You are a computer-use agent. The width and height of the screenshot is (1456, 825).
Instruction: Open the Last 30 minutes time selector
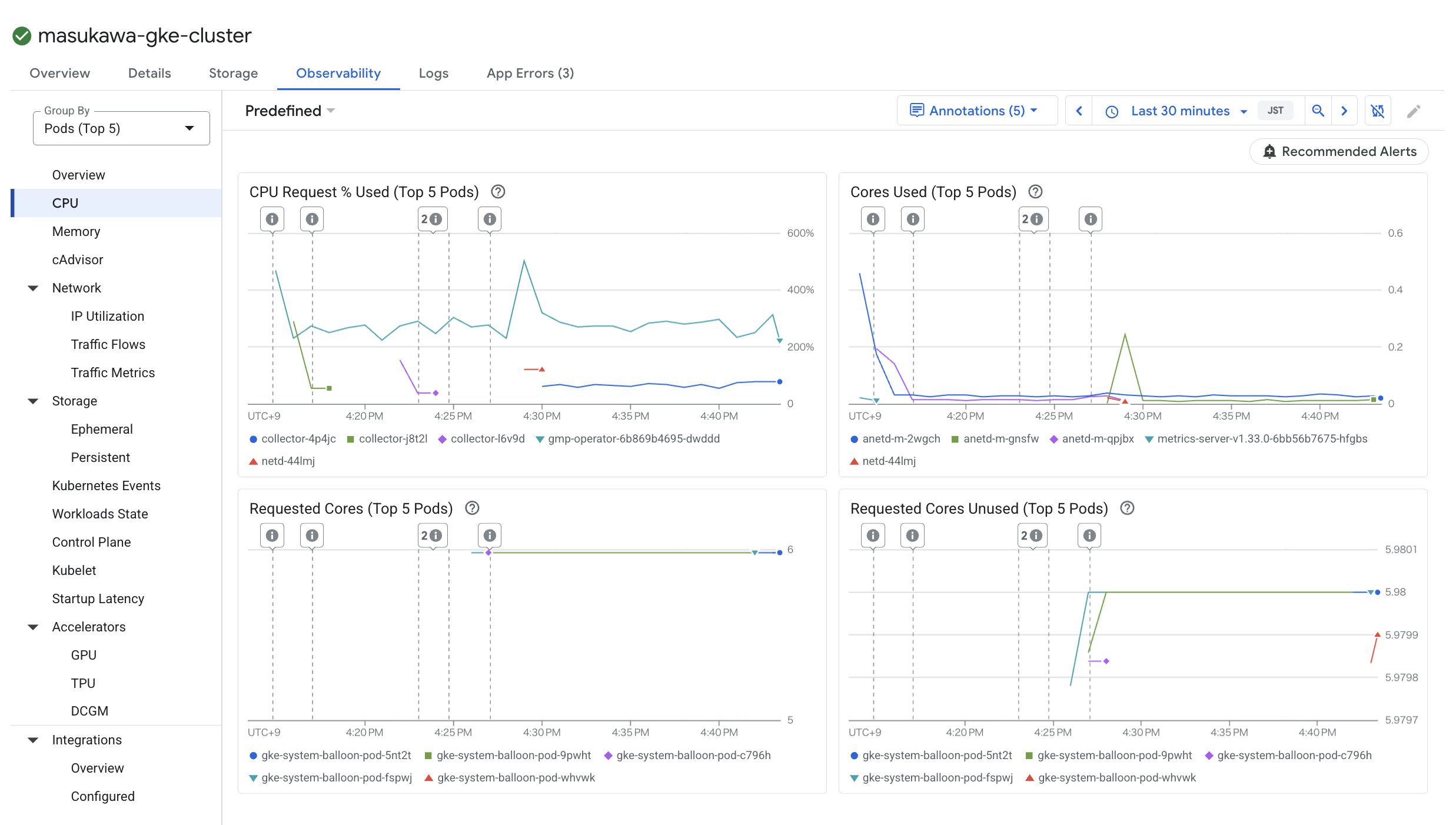click(1179, 111)
